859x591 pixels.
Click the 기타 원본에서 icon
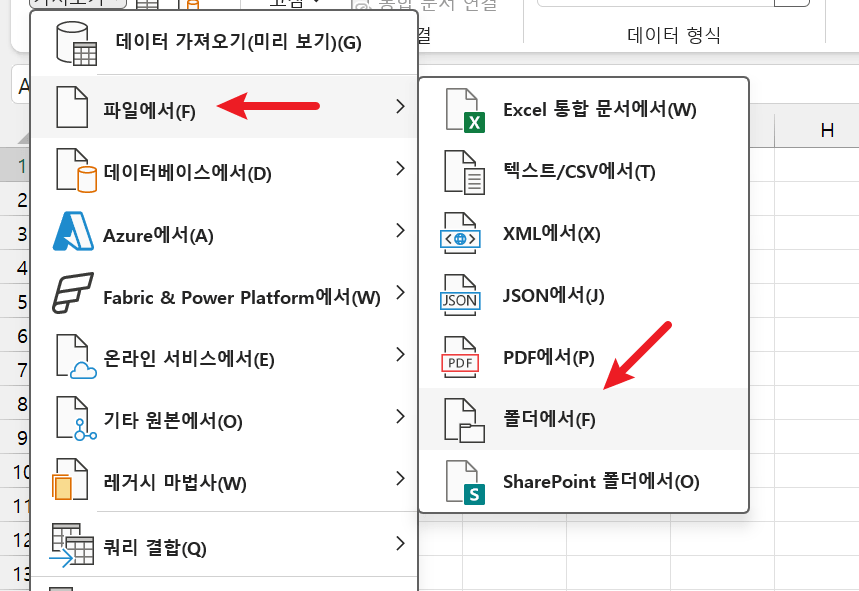coord(77,419)
